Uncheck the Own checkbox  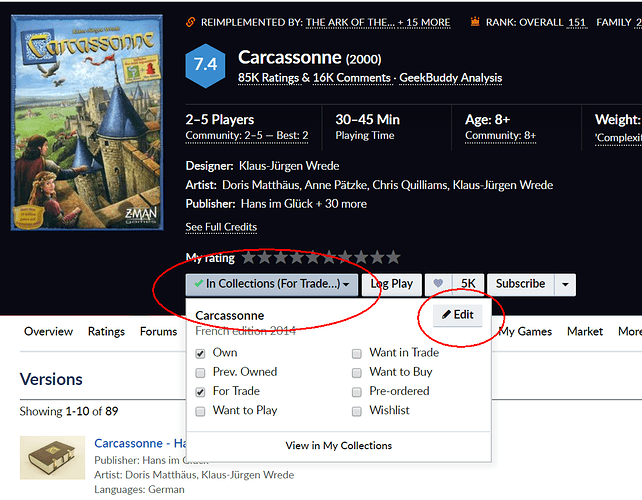click(x=200, y=353)
